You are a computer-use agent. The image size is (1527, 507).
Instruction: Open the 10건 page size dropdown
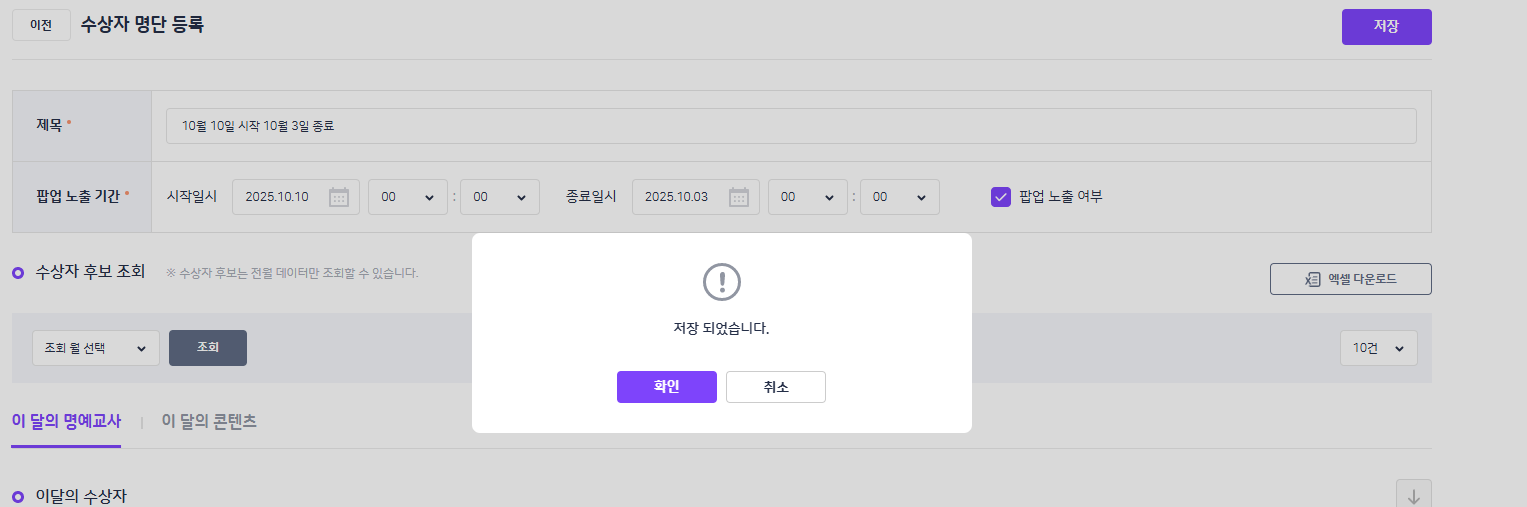pyautogui.click(x=1378, y=348)
